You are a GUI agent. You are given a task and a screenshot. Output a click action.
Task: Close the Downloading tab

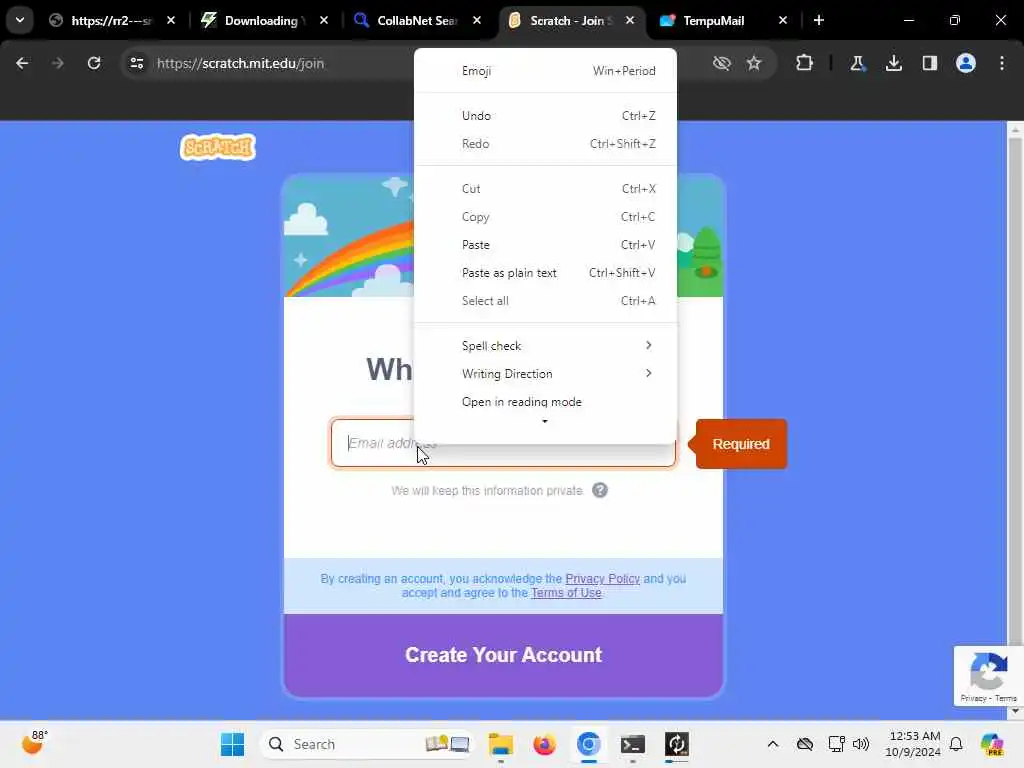[x=324, y=21]
